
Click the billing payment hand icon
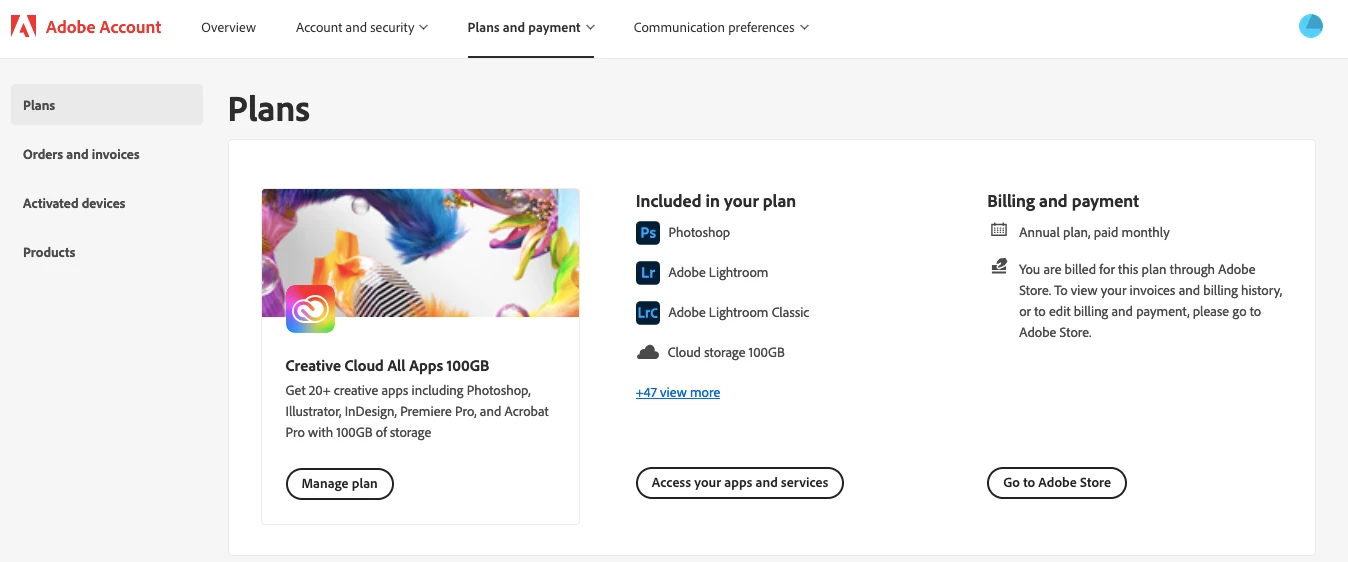[x=999, y=267]
